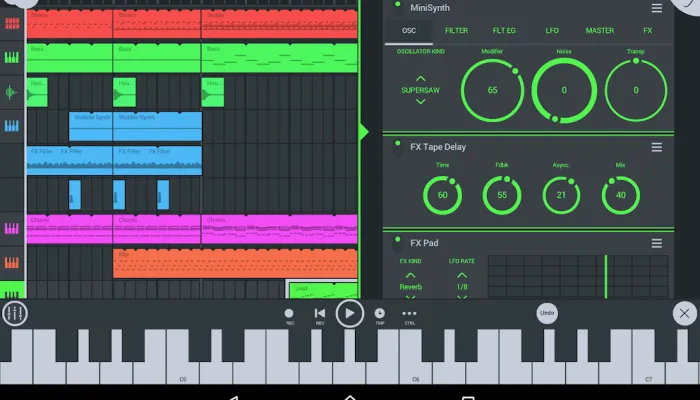This screenshot has height=400, width=700.
Task: Select the red Drums track icon
Action: [x=12, y=23]
